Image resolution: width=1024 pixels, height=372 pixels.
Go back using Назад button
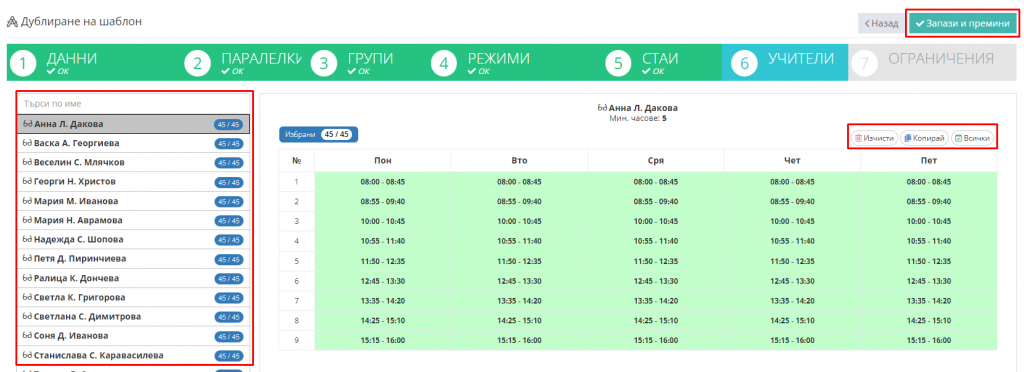pyautogui.click(x=881, y=23)
